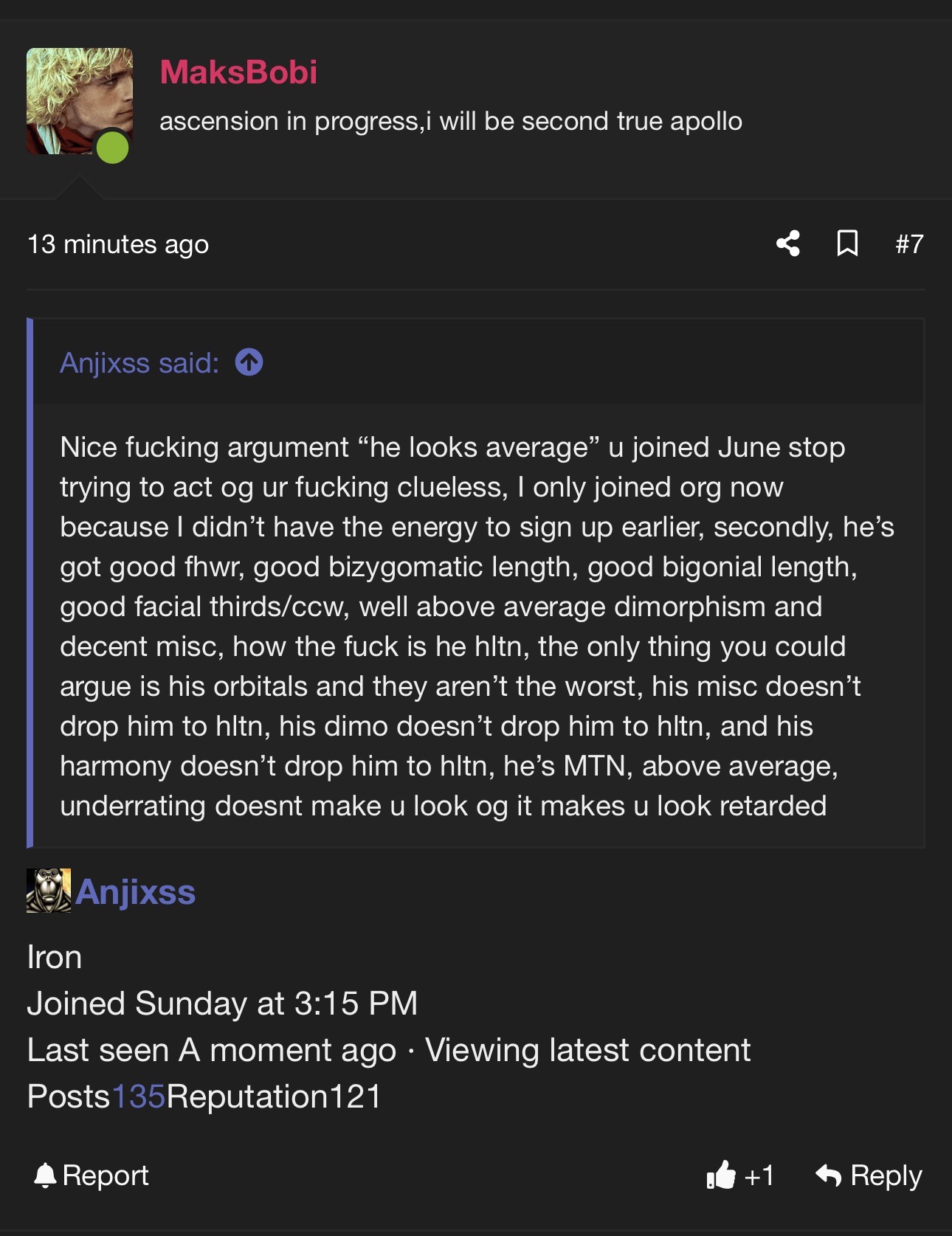The height and width of the screenshot is (1236, 952).
Task: Open post number #7 permalink
Action: (x=909, y=244)
